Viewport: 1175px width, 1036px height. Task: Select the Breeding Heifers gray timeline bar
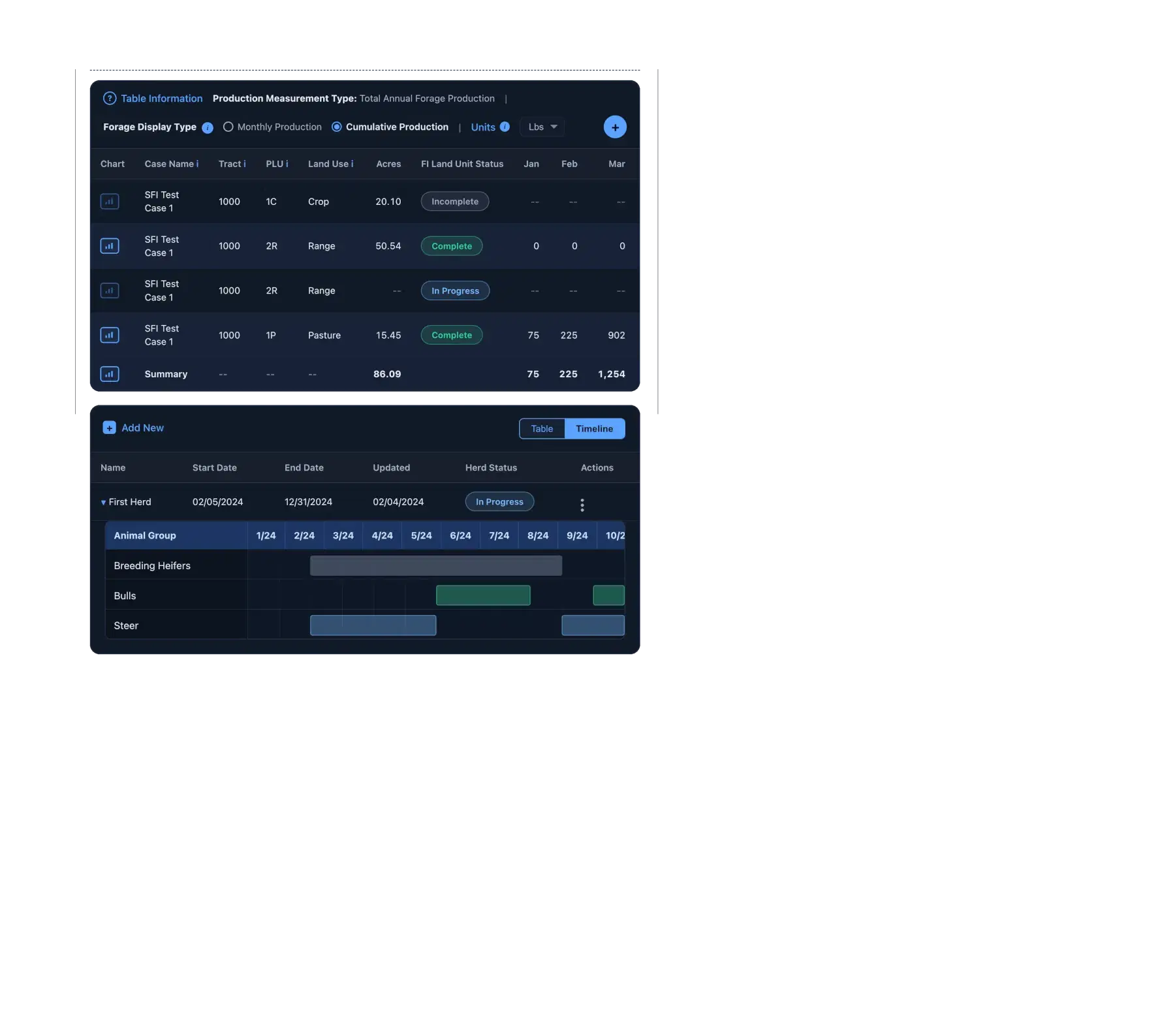tap(436, 565)
